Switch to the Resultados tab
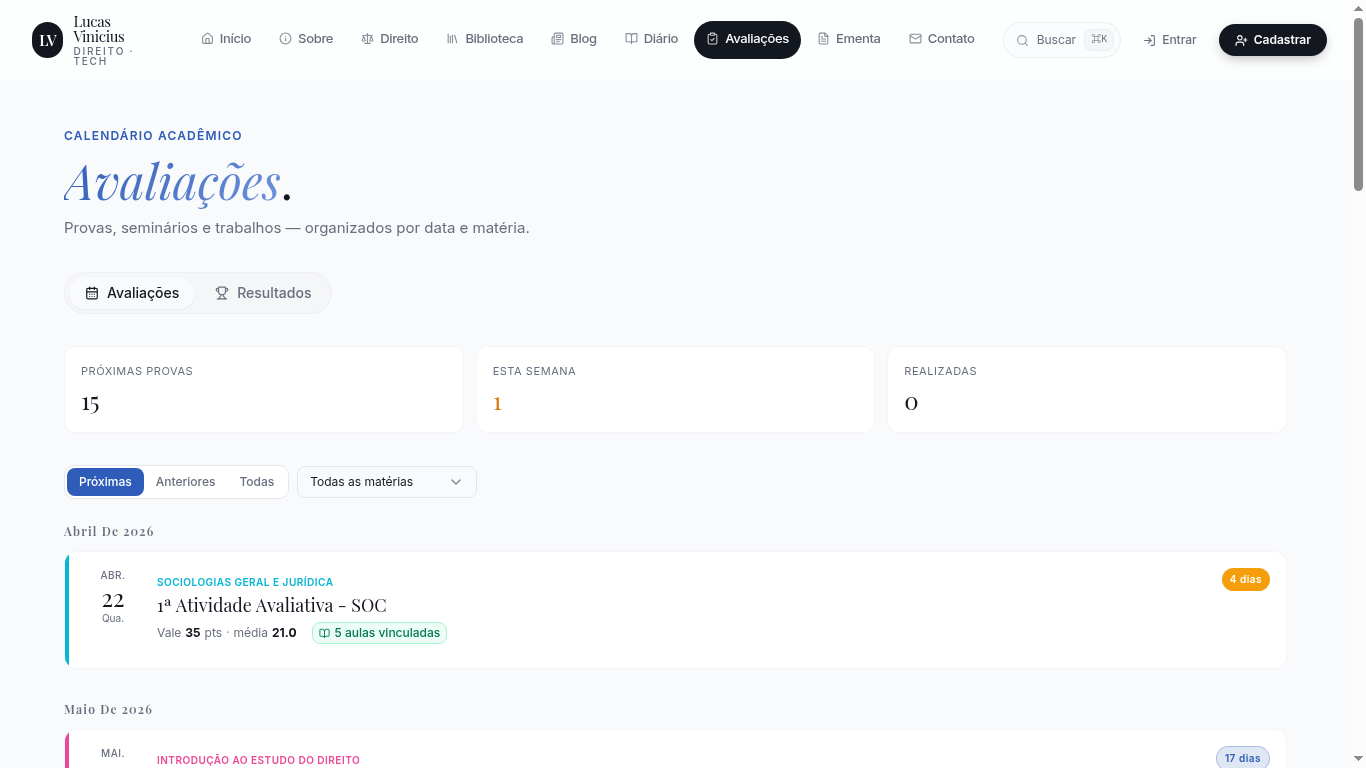The height and width of the screenshot is (768, 1366). point(263,293)
